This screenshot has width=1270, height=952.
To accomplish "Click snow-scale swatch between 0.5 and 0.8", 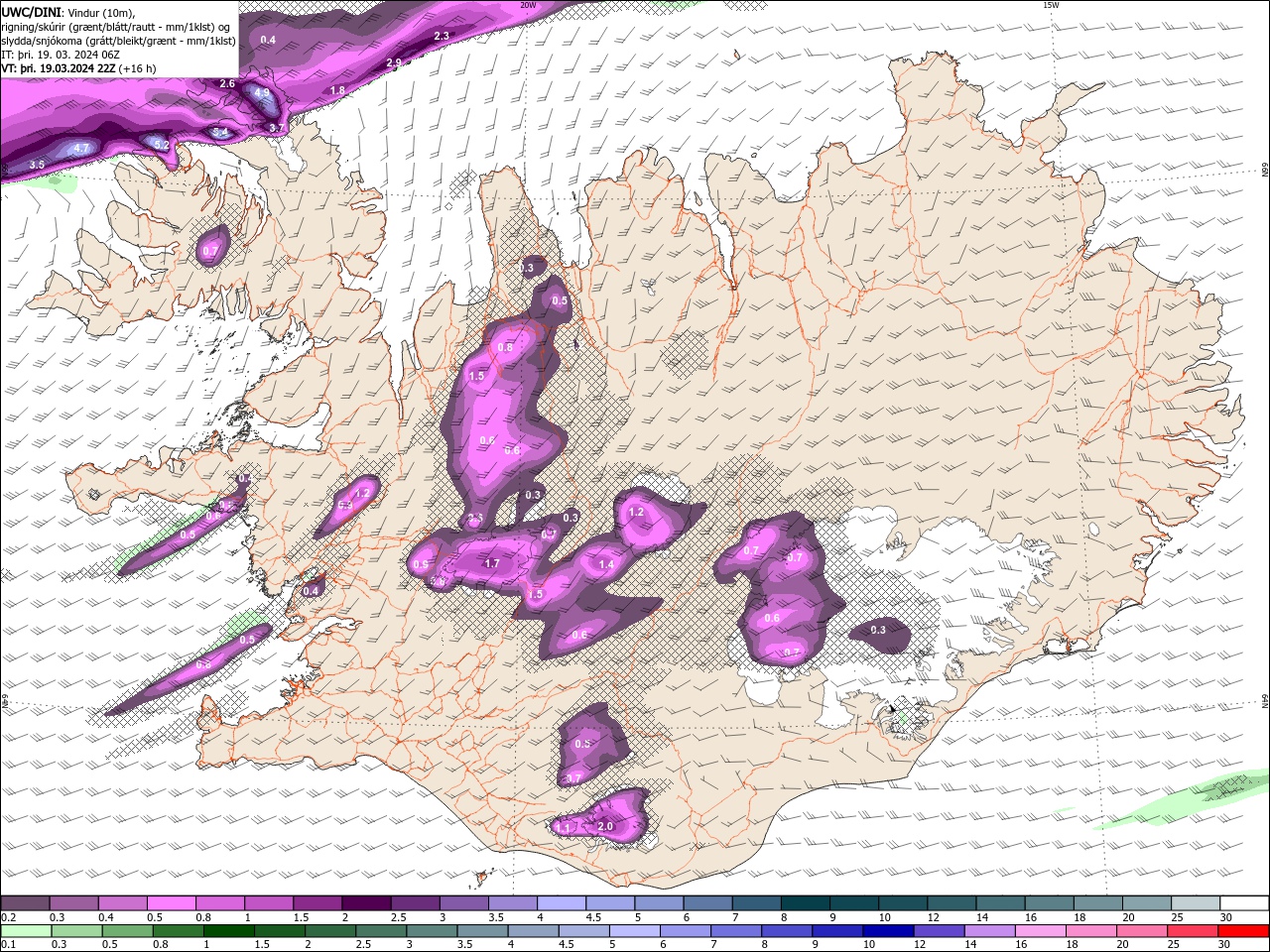I will 171,903.
